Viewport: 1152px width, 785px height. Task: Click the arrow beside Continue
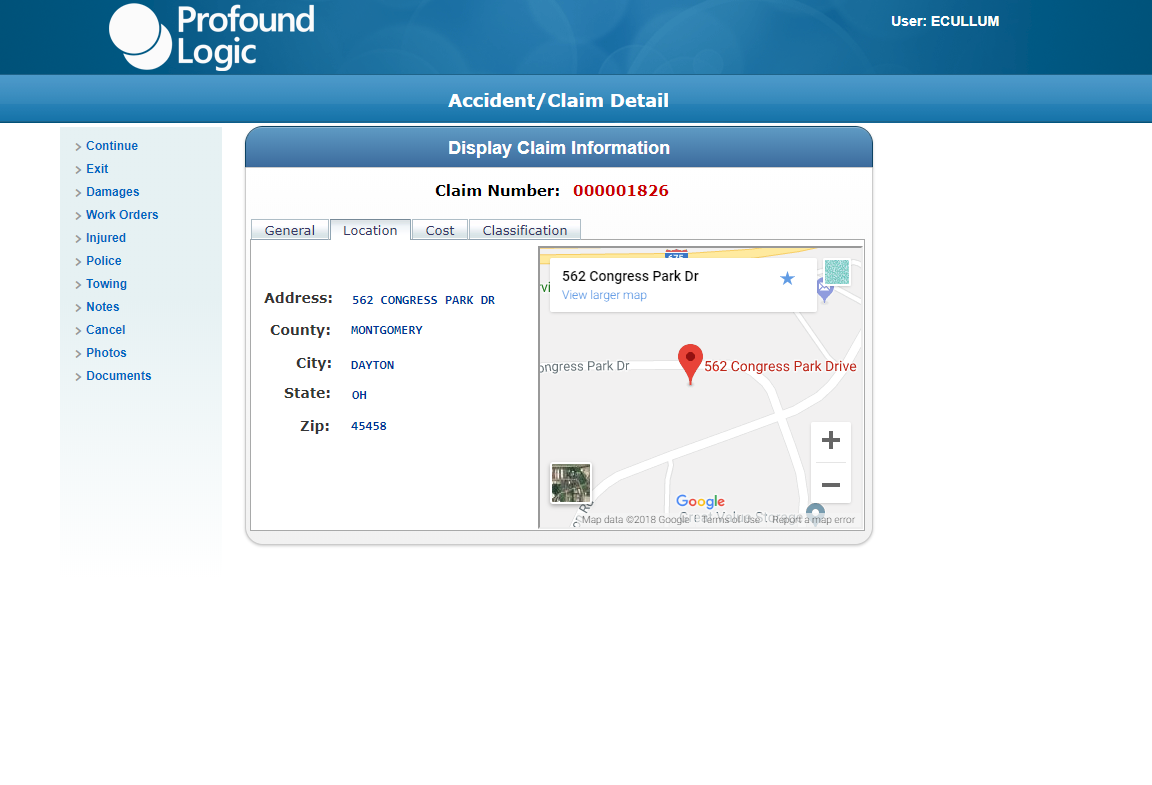click(x=78, y=147)
